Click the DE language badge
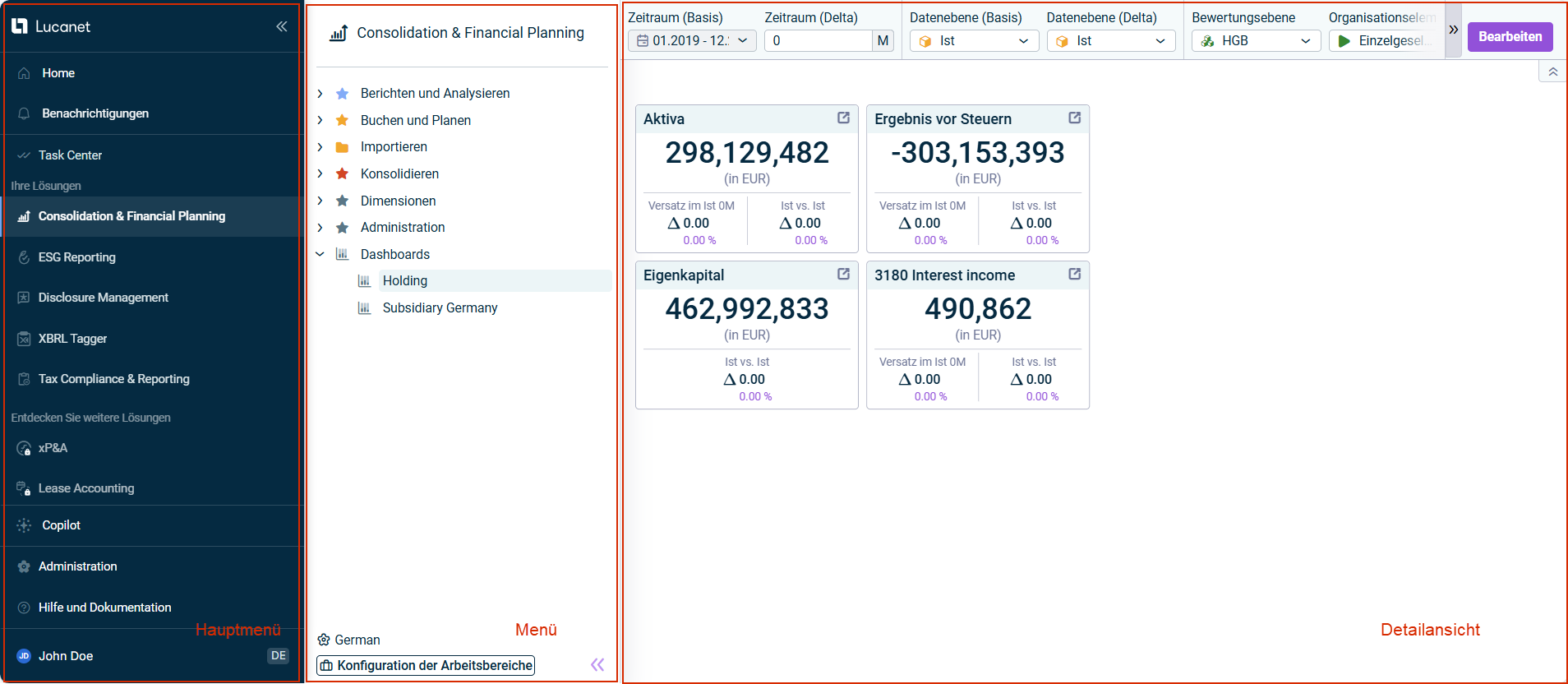The height and width of the screenshot is (684, 1568). (279, 655)
